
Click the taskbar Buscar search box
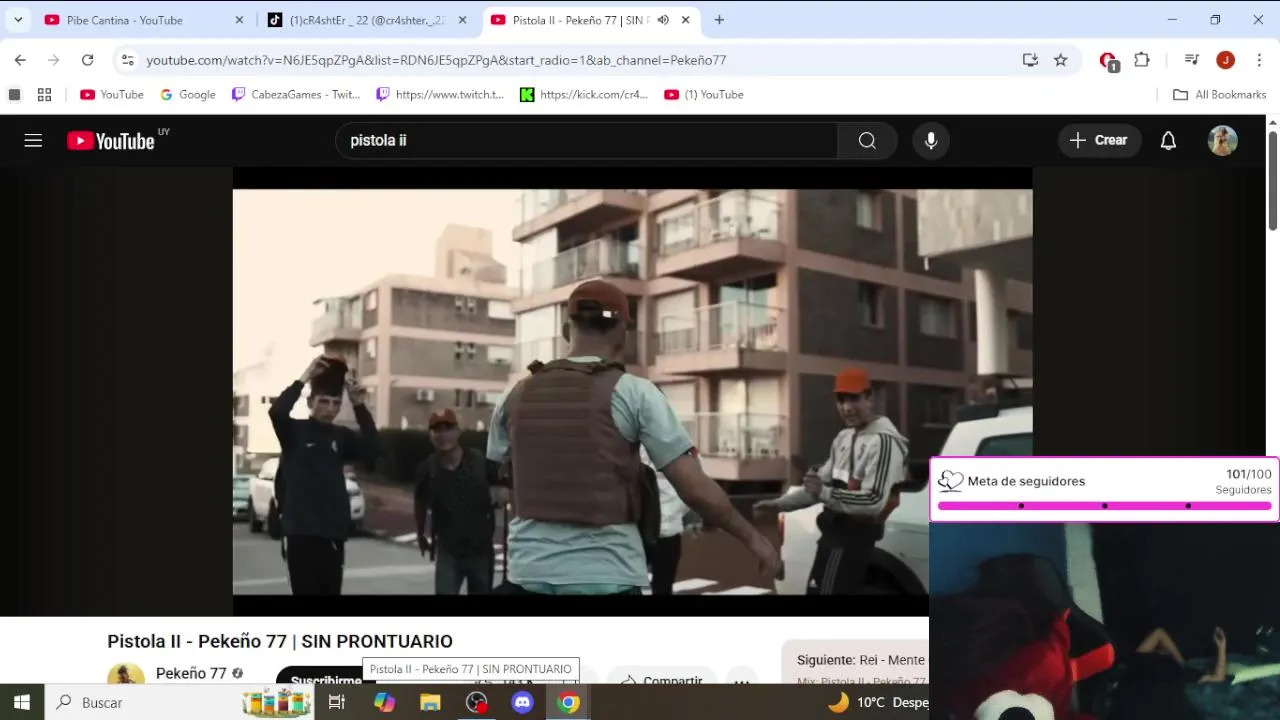(180, 702)
